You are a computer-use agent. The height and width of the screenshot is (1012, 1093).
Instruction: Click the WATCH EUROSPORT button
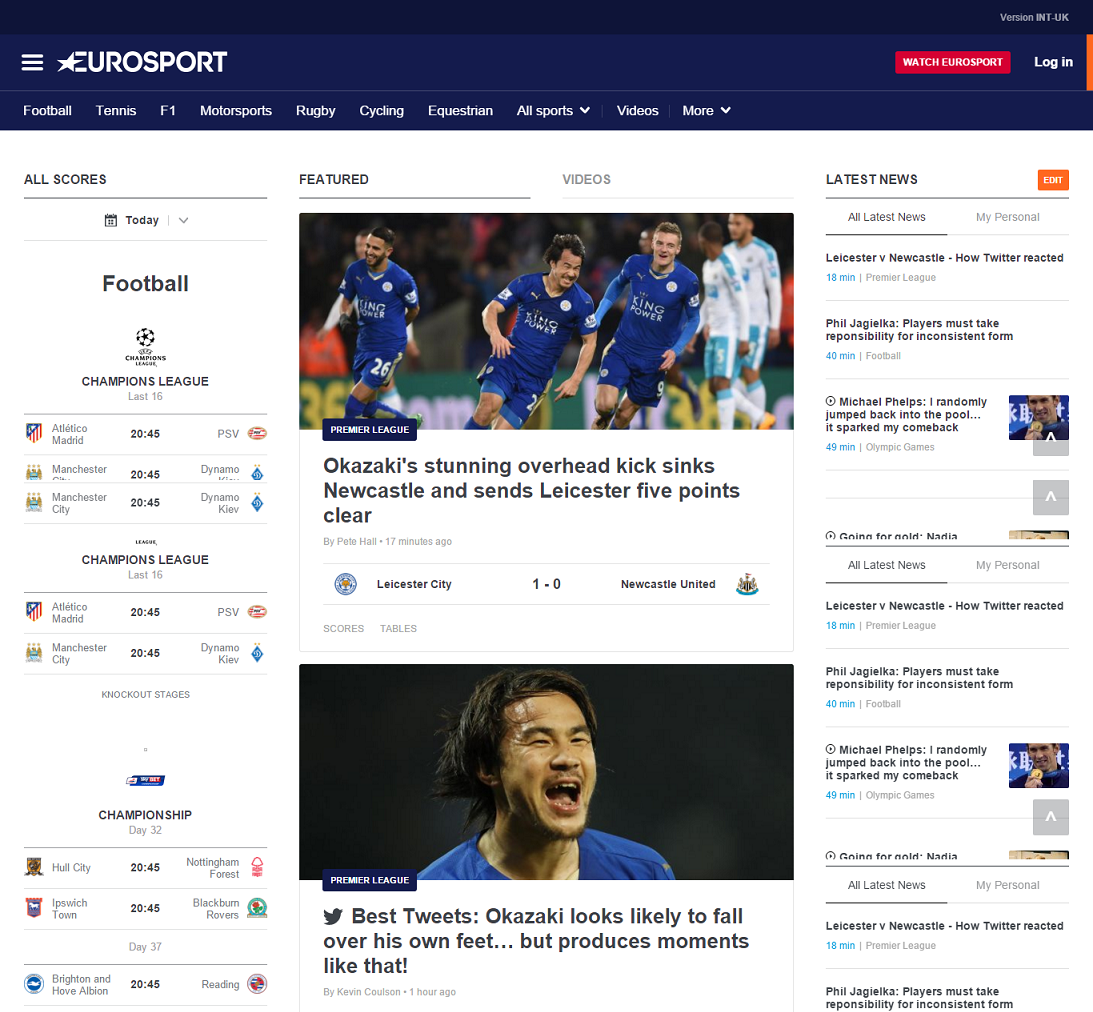pyautogui.click(x=952, y=62)
